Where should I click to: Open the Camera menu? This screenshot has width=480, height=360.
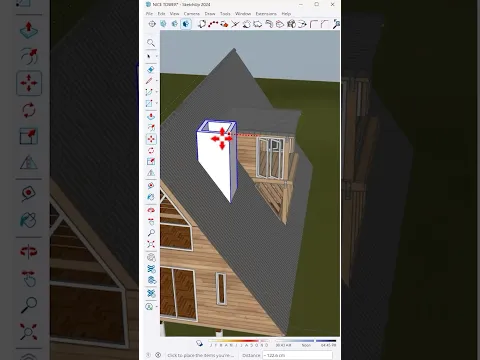tap(192, 14)
